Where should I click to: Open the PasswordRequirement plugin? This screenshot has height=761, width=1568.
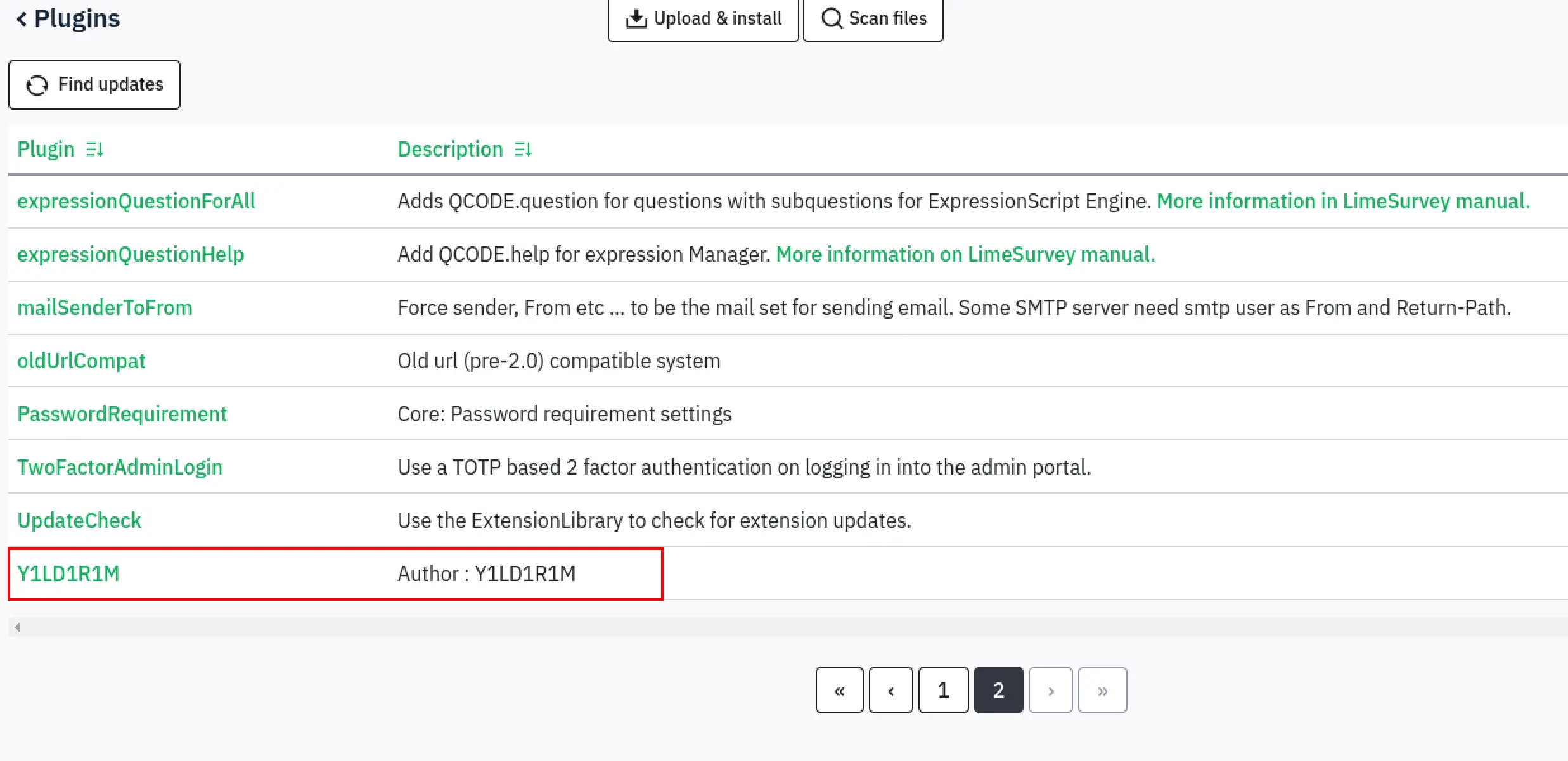pos(122,414)
